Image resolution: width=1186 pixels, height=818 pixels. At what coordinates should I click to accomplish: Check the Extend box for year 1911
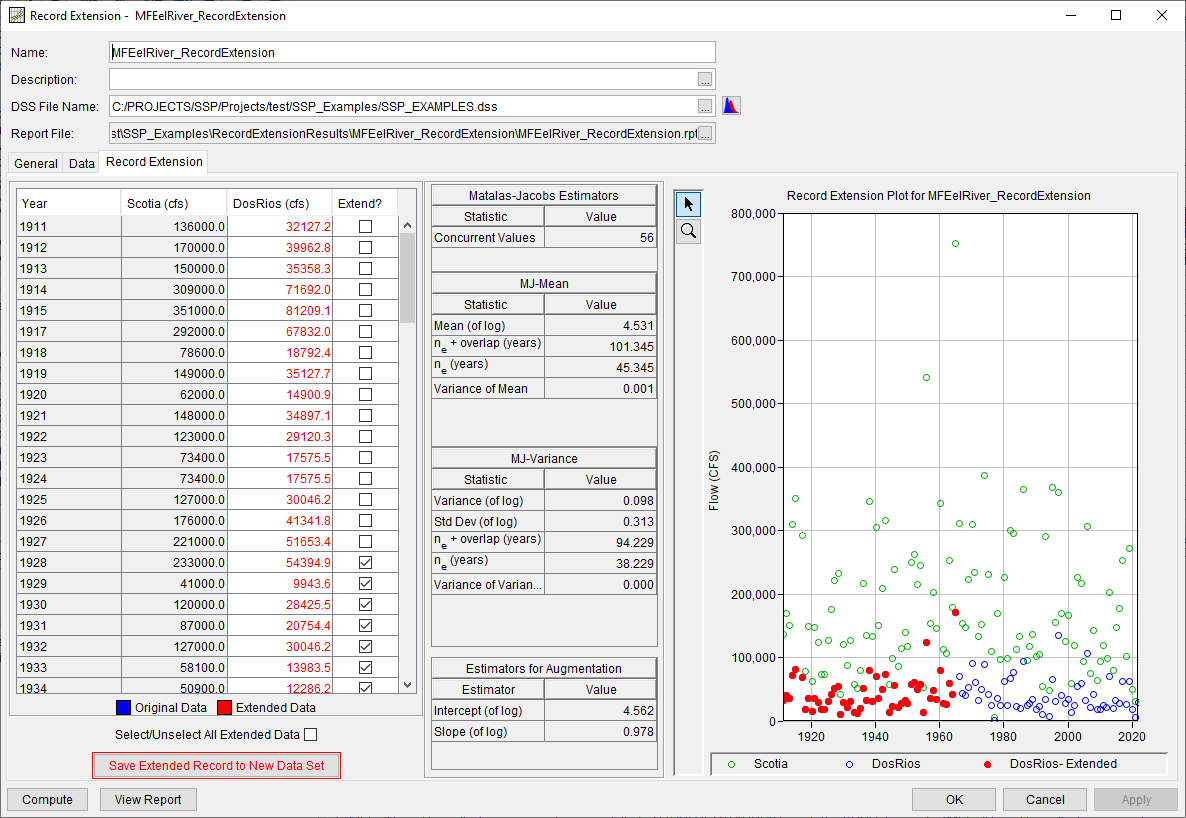point(365,226)
